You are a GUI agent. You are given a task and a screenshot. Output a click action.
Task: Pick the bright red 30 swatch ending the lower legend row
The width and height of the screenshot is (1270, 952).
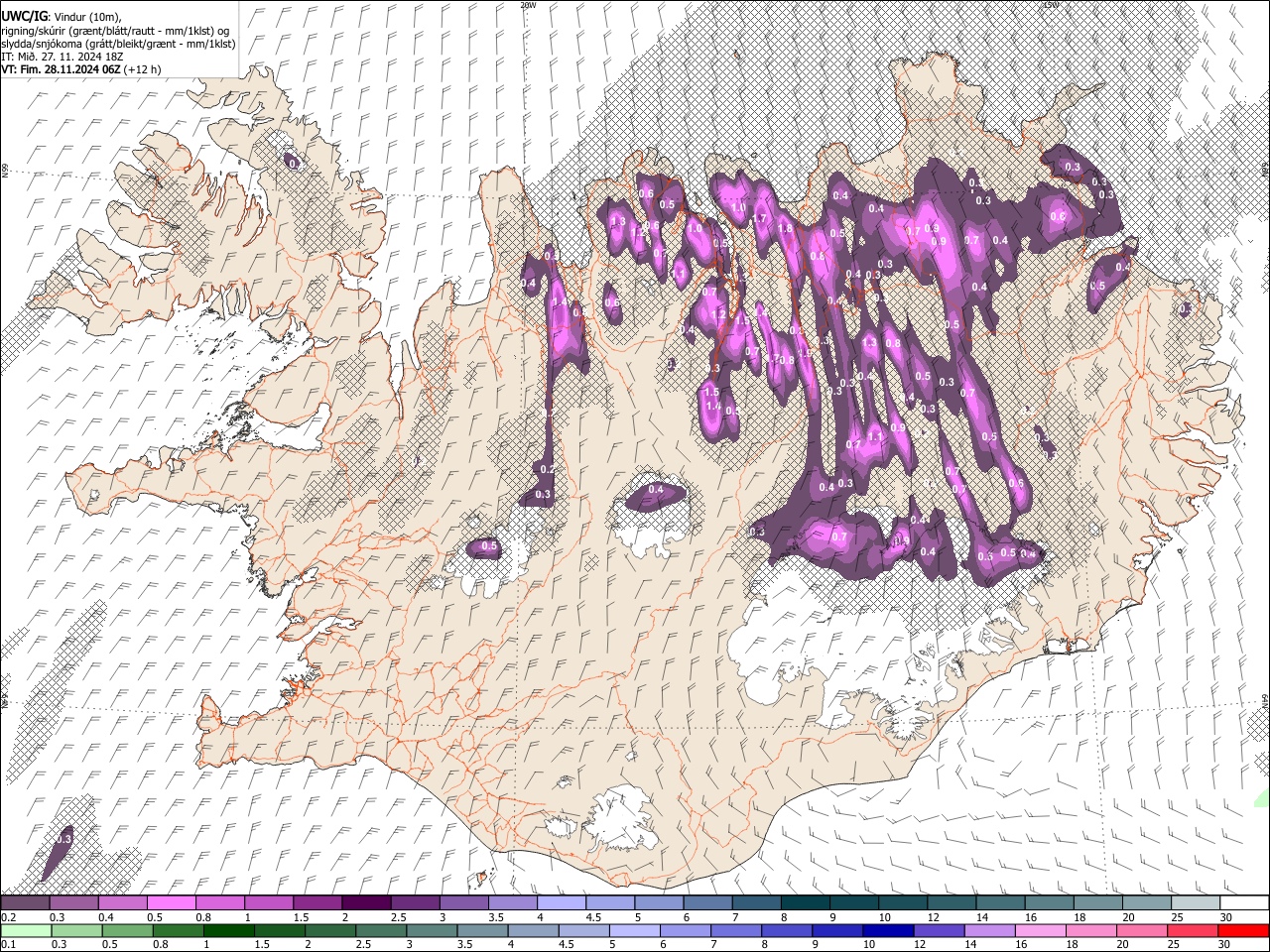1244,930
